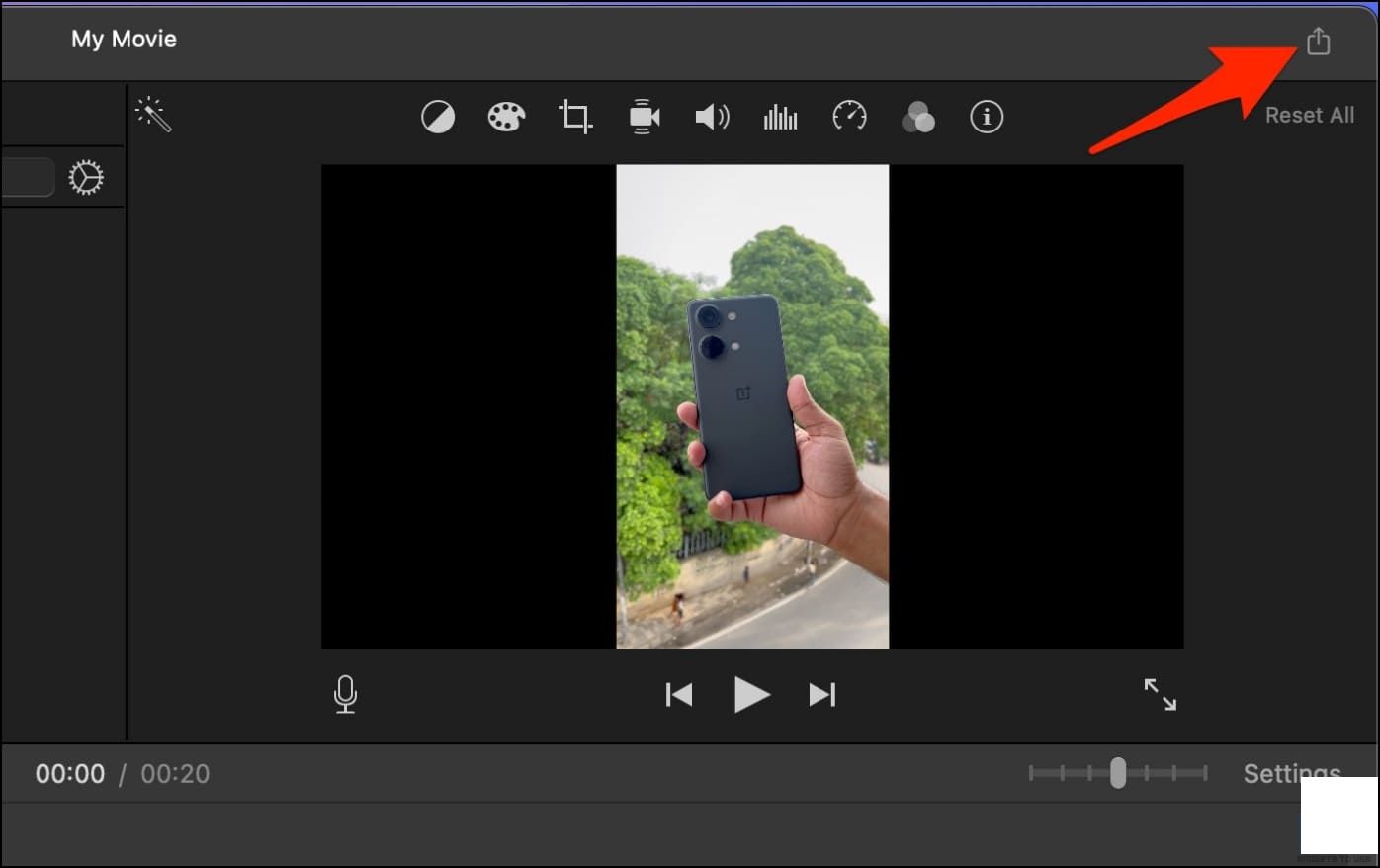This screenshot has width=1380, height=868.
Task: Show the clip information panel
Action: pyautogui.click(x=986, y=117)
